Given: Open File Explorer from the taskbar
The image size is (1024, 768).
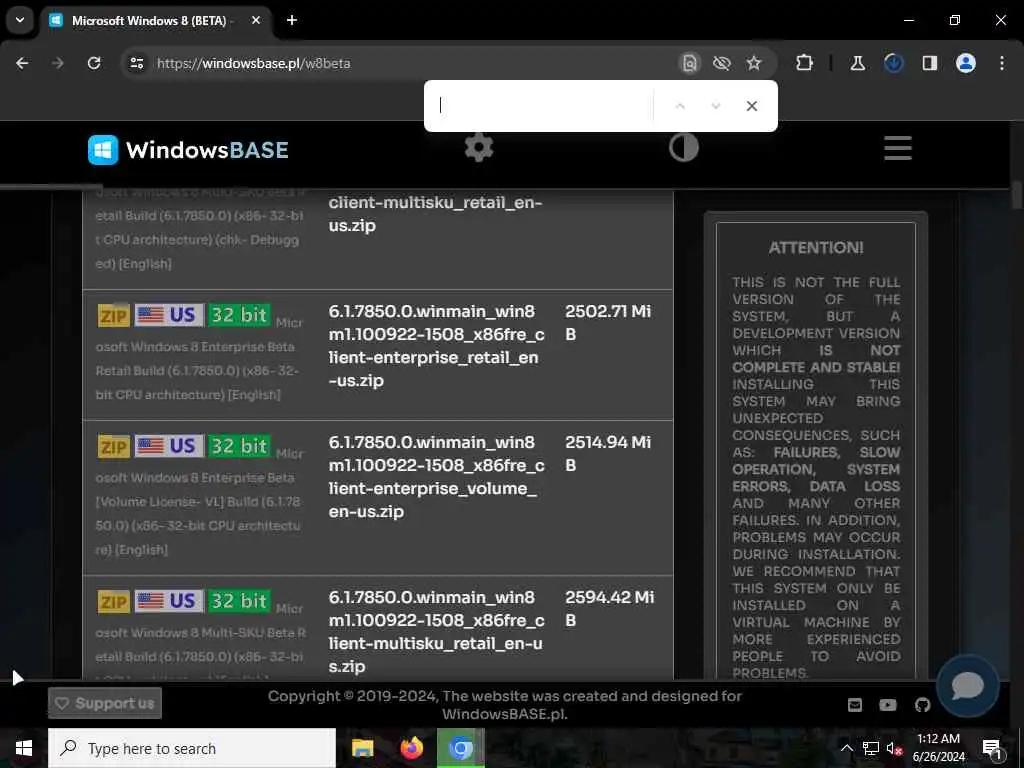Looking at the screenshot, I should tap(362, 748).
